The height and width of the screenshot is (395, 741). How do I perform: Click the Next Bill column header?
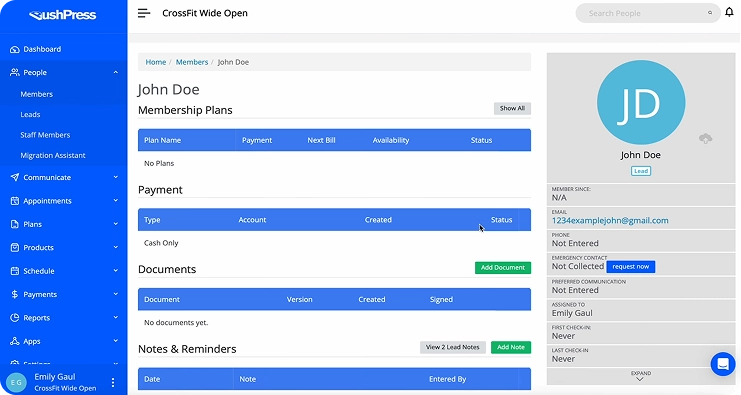tap(321, 140)
